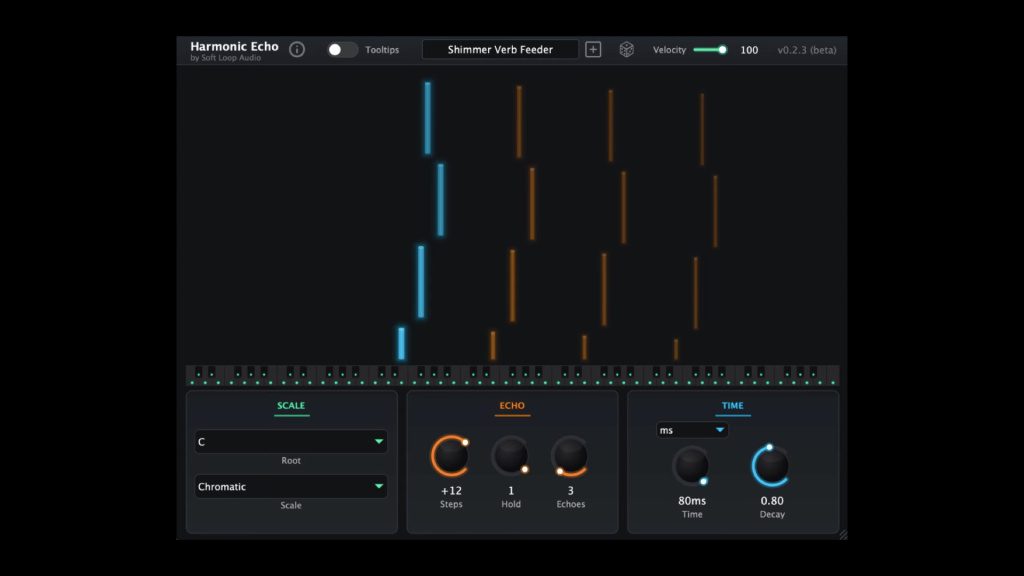Image resolution: width=1024 pixels, height=576 pixels.
Task: Enable the Tooltips toggle switch
Action: point(342,49)
